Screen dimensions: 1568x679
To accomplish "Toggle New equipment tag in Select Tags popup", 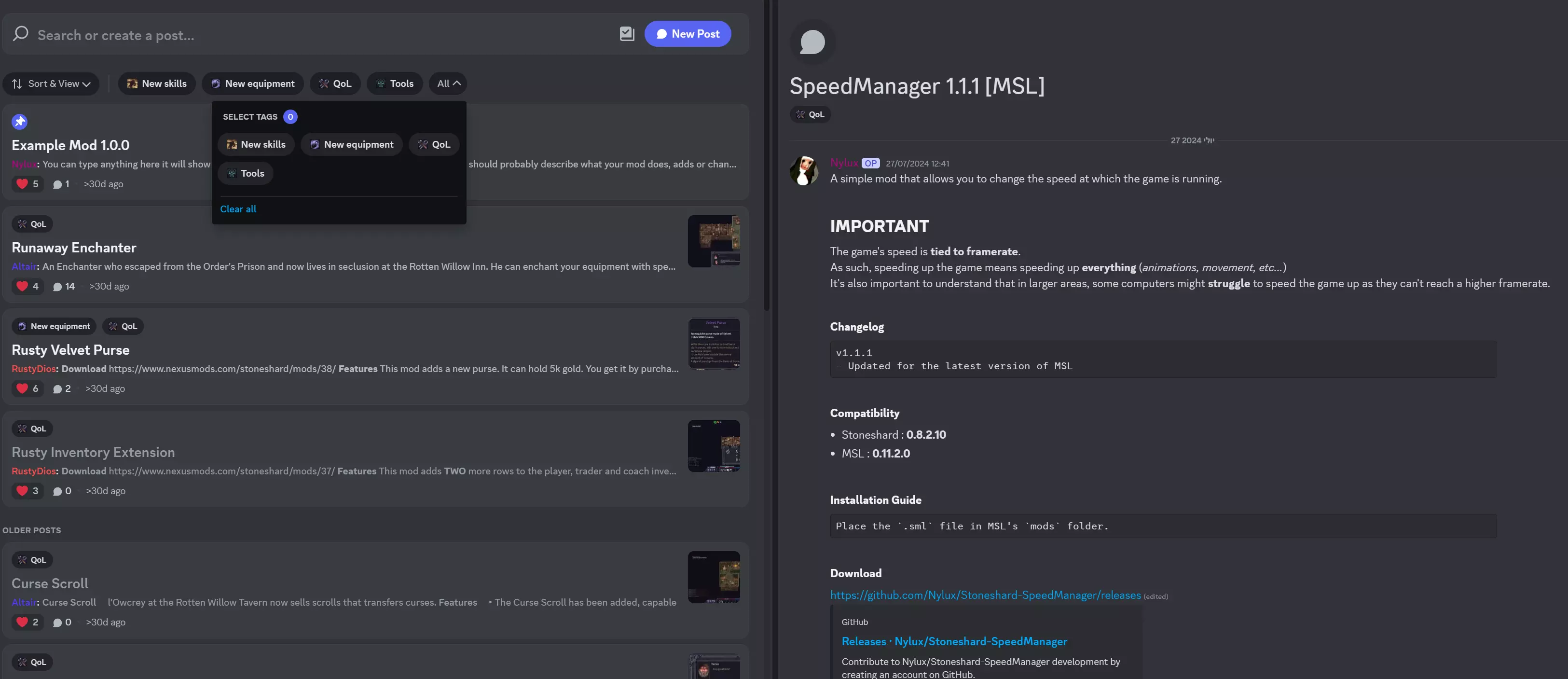I will pyautogui.click(x=351, y=144).
